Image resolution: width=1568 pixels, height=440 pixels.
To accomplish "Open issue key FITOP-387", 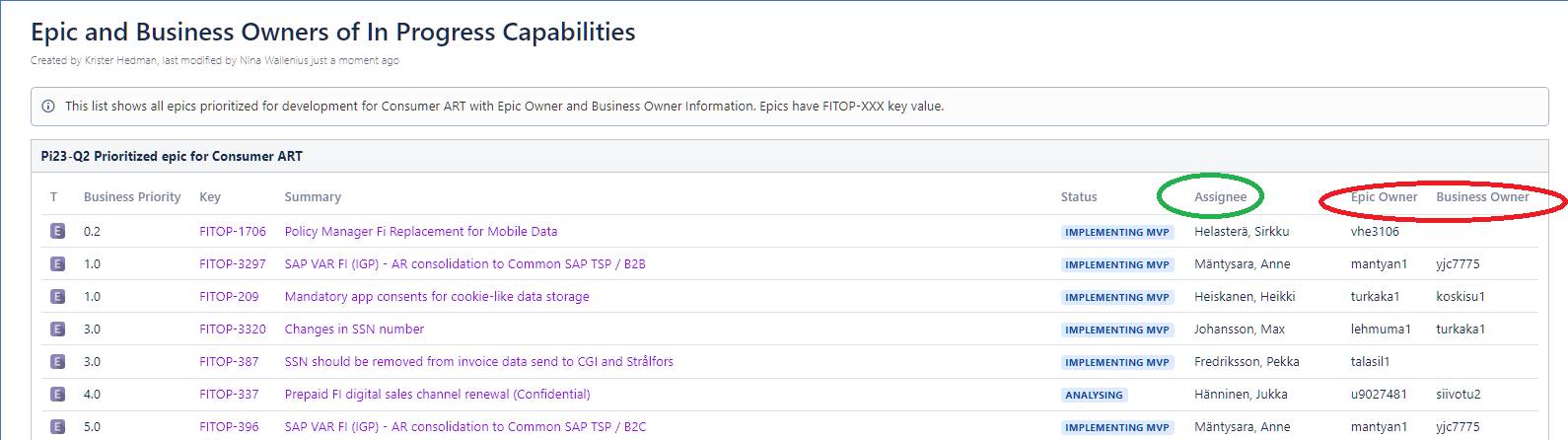I will pyautogui.click(x=229, y=362).
